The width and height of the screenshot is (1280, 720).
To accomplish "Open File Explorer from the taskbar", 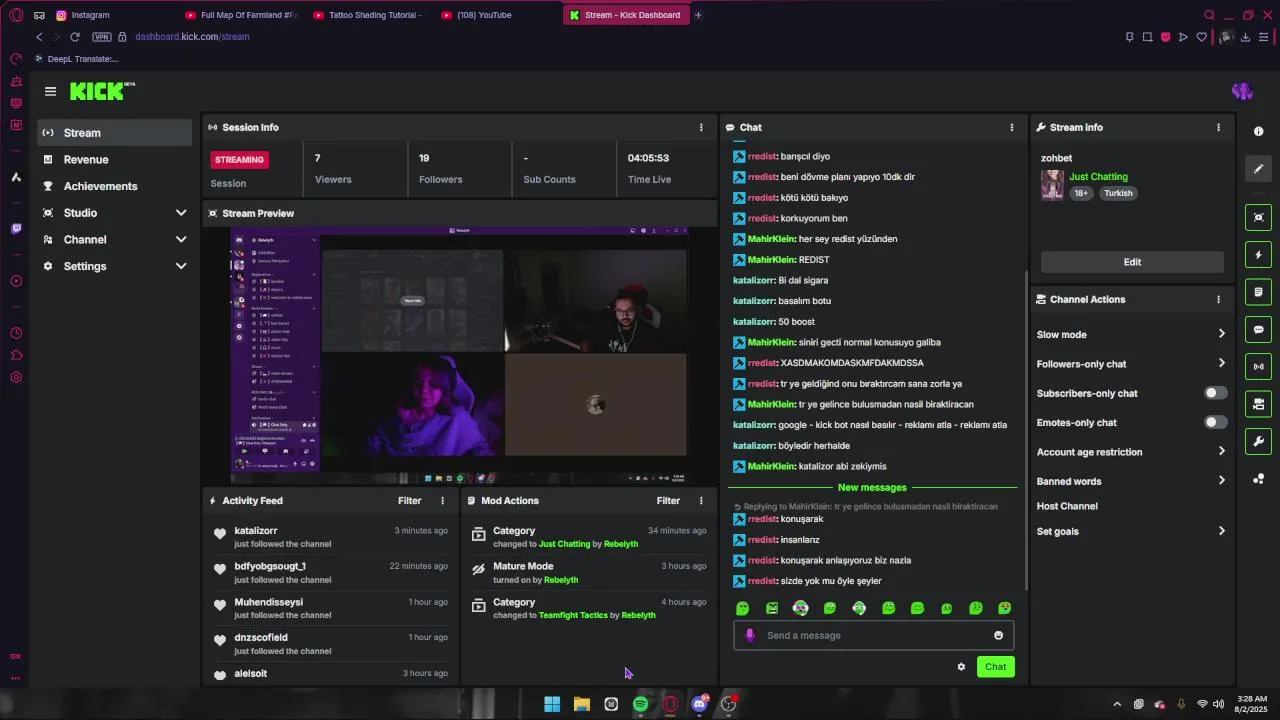I will (x=581, y=704).
